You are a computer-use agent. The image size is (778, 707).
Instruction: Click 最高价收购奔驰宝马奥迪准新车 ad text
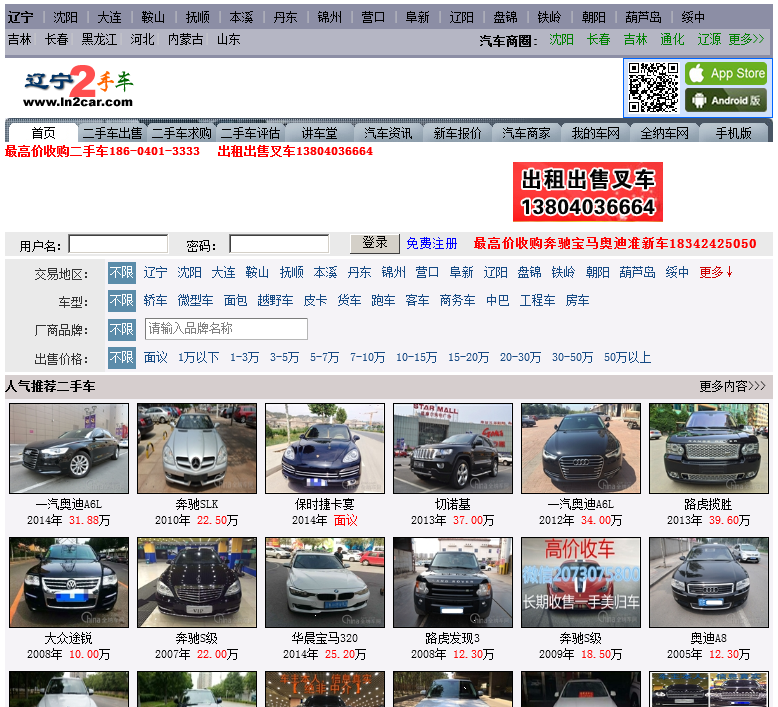coord(615,244)
